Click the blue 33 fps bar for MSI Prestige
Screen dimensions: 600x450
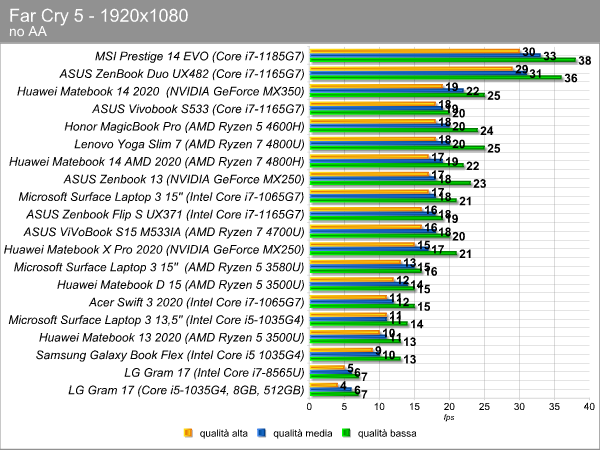[x=425, y=55]
